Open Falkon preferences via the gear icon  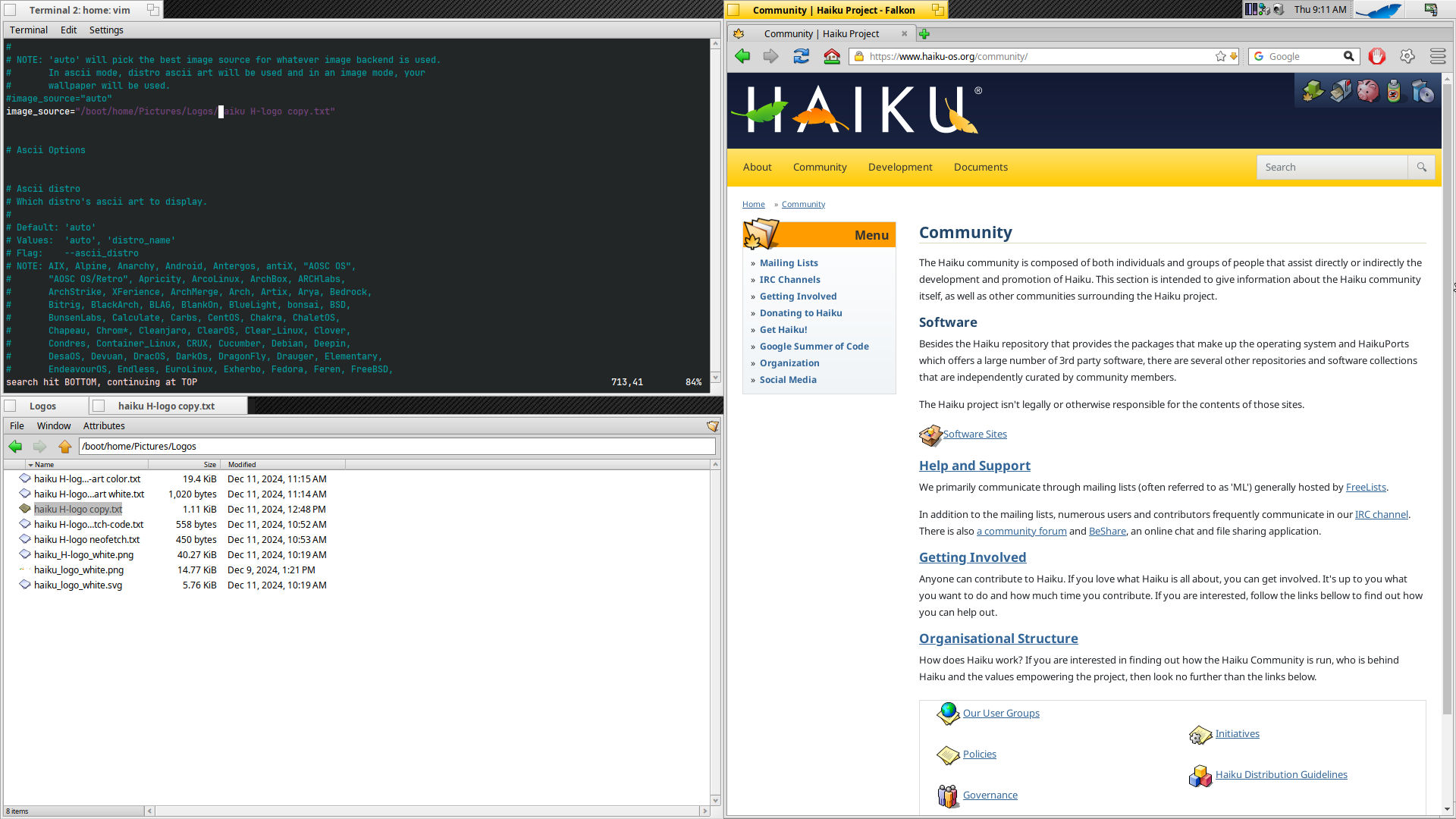click(x=1407, y=56)
